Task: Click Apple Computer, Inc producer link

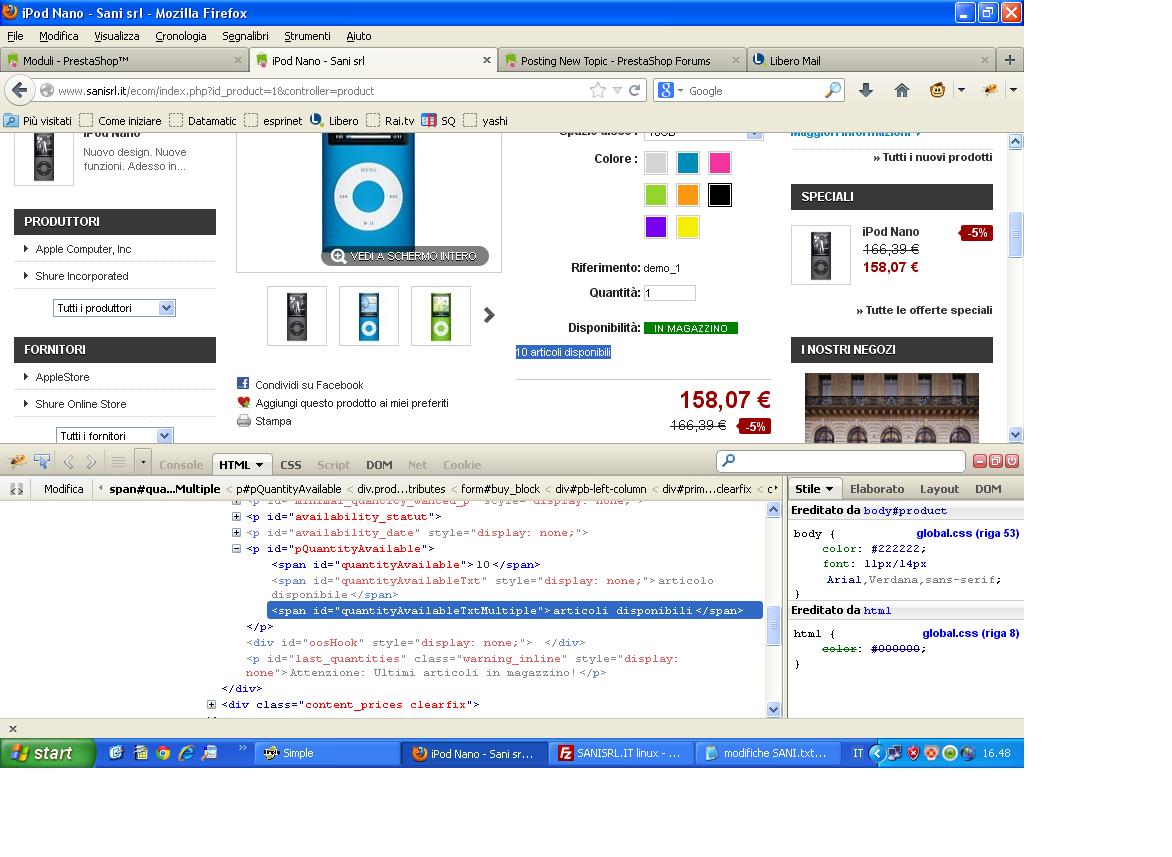Action: click(83, 250)
